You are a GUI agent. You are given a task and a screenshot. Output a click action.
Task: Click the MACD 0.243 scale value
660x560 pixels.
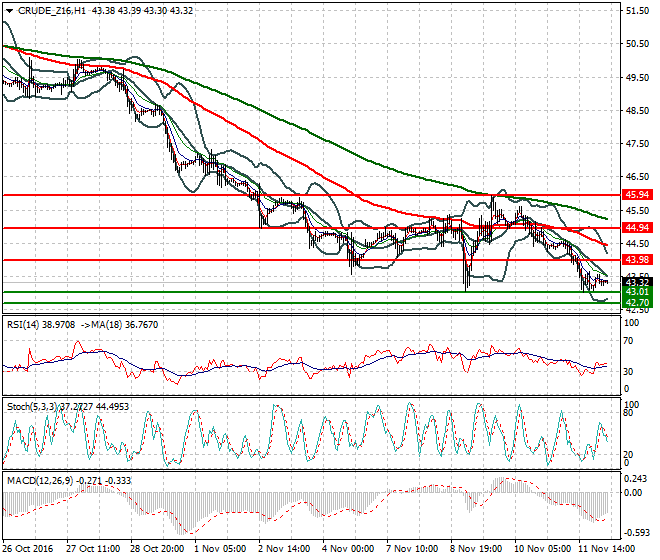(x=633, y=479)
